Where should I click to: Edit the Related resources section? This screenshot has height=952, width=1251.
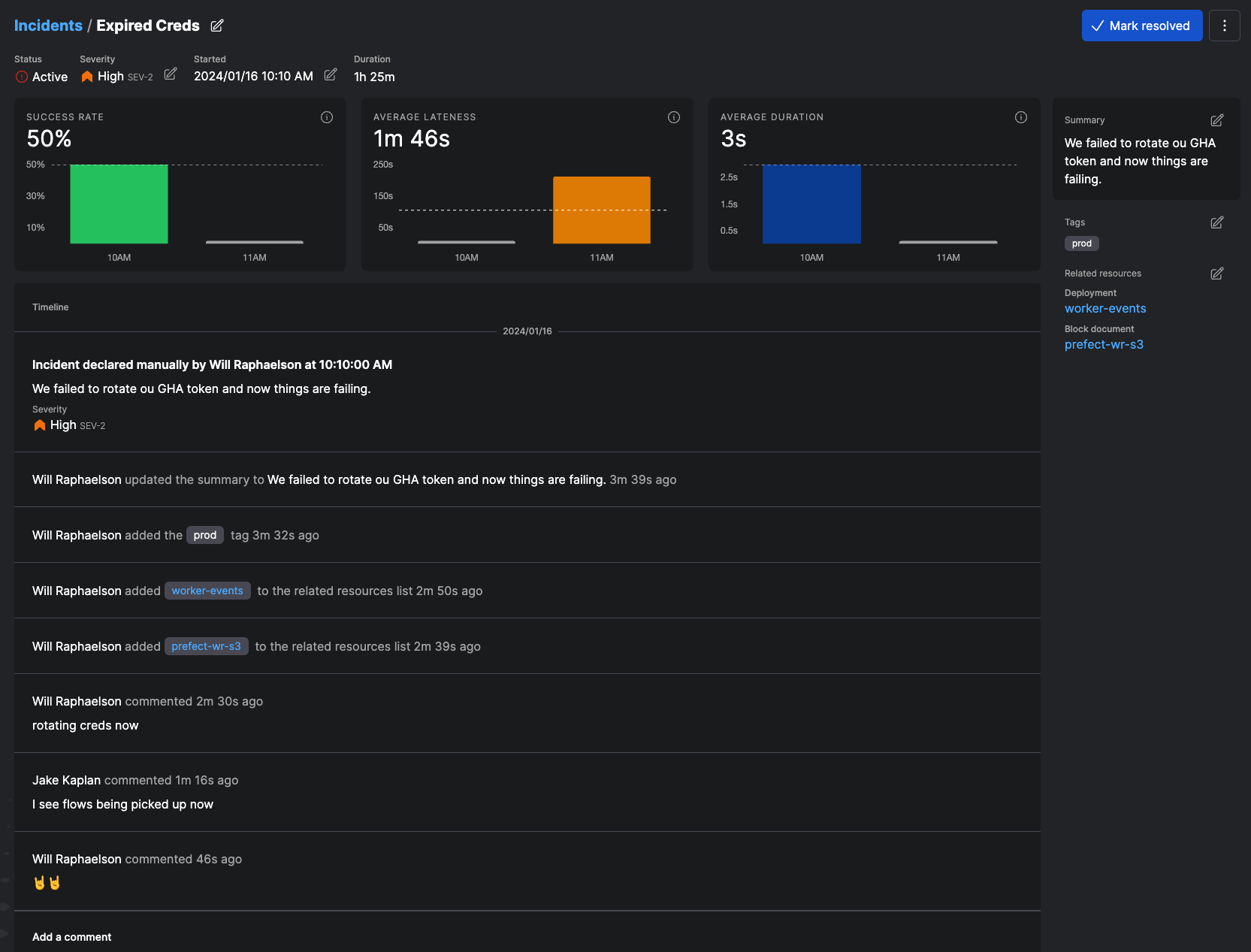[1217, 274]
